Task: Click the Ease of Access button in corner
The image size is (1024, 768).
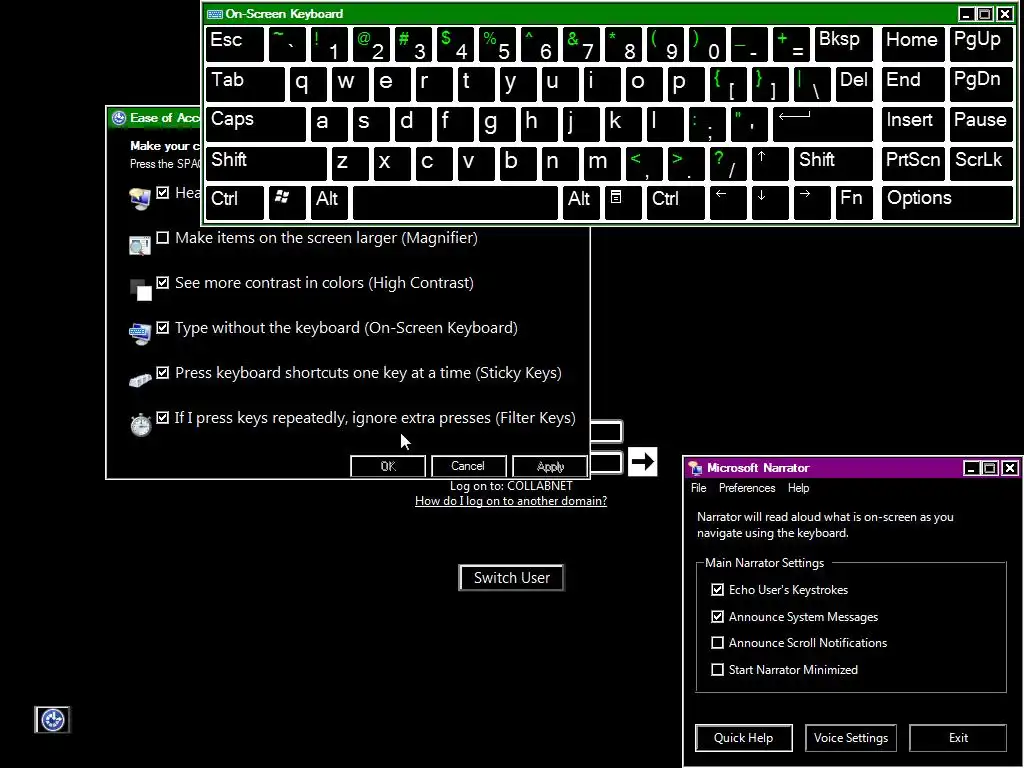Action: [52, 720]
